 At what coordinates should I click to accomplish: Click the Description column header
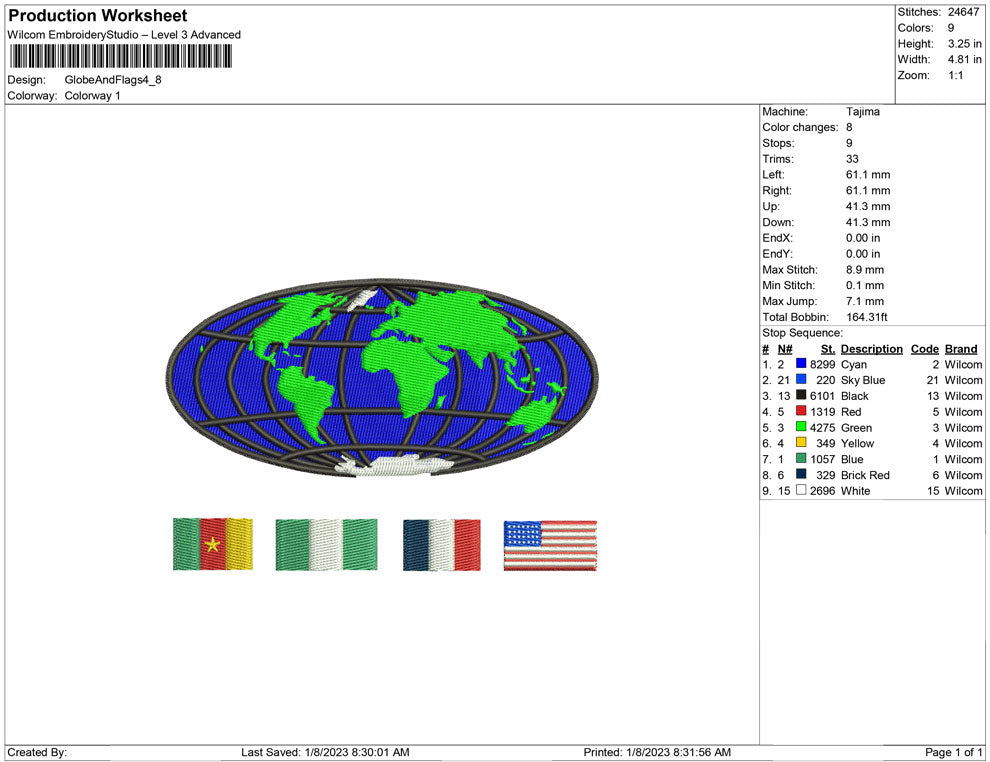pos(871,349)
